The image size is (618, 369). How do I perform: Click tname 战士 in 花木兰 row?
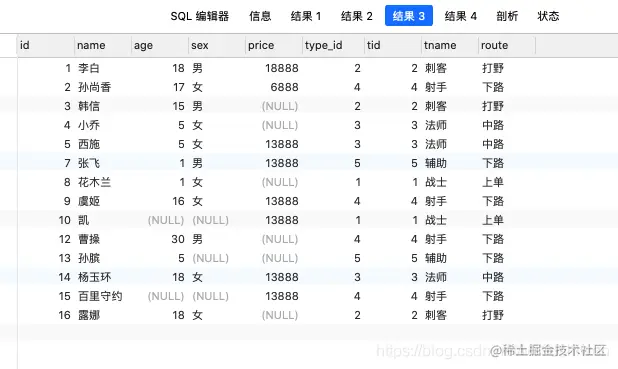[x=436, y=182]
